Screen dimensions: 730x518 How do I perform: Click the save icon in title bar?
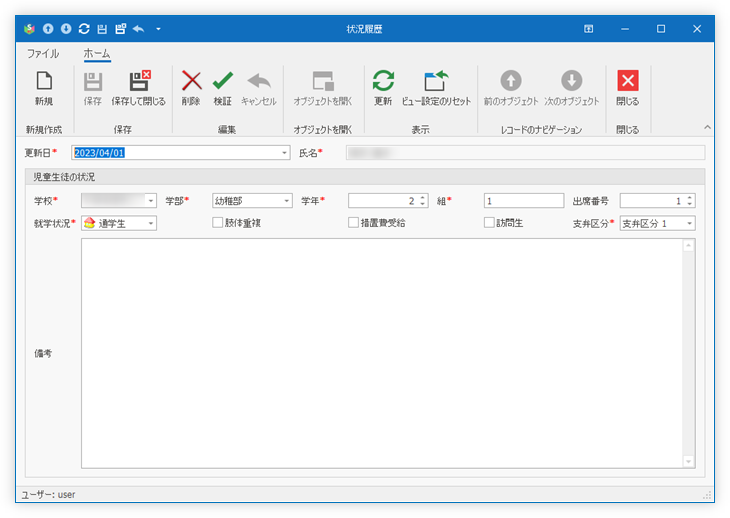102,29
